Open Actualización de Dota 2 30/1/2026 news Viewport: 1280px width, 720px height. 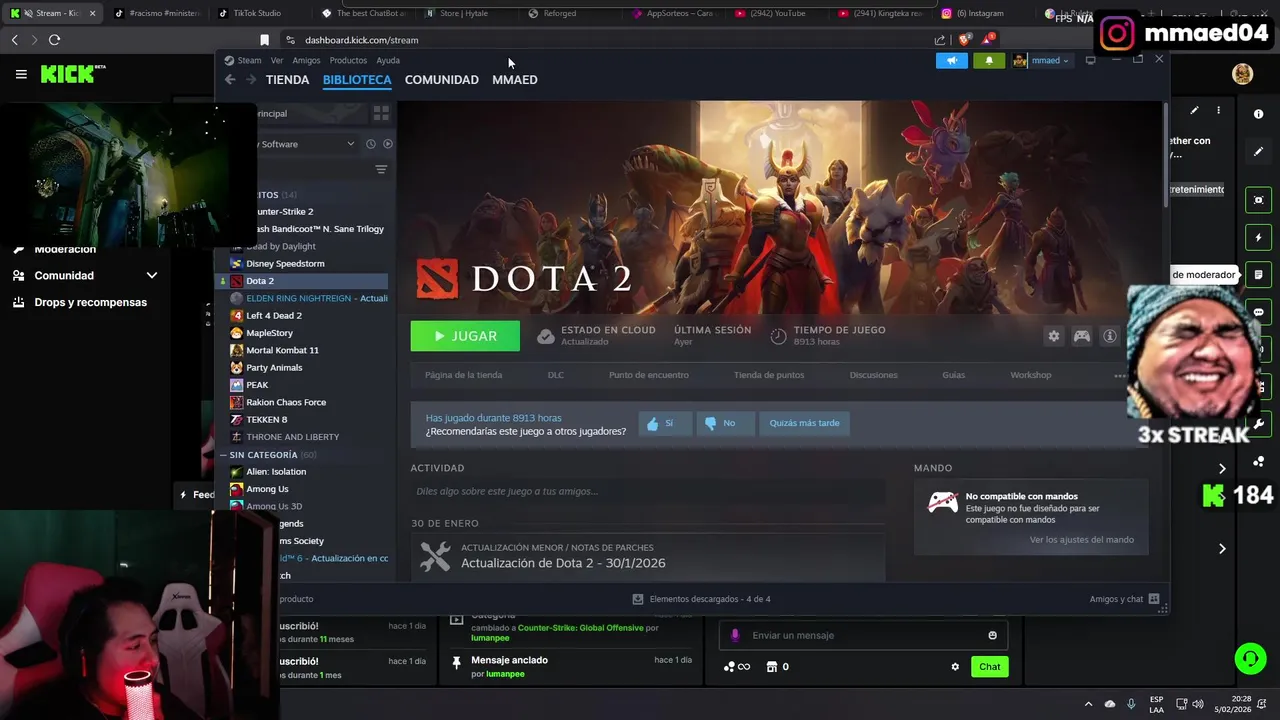click(x=563, y=563)
